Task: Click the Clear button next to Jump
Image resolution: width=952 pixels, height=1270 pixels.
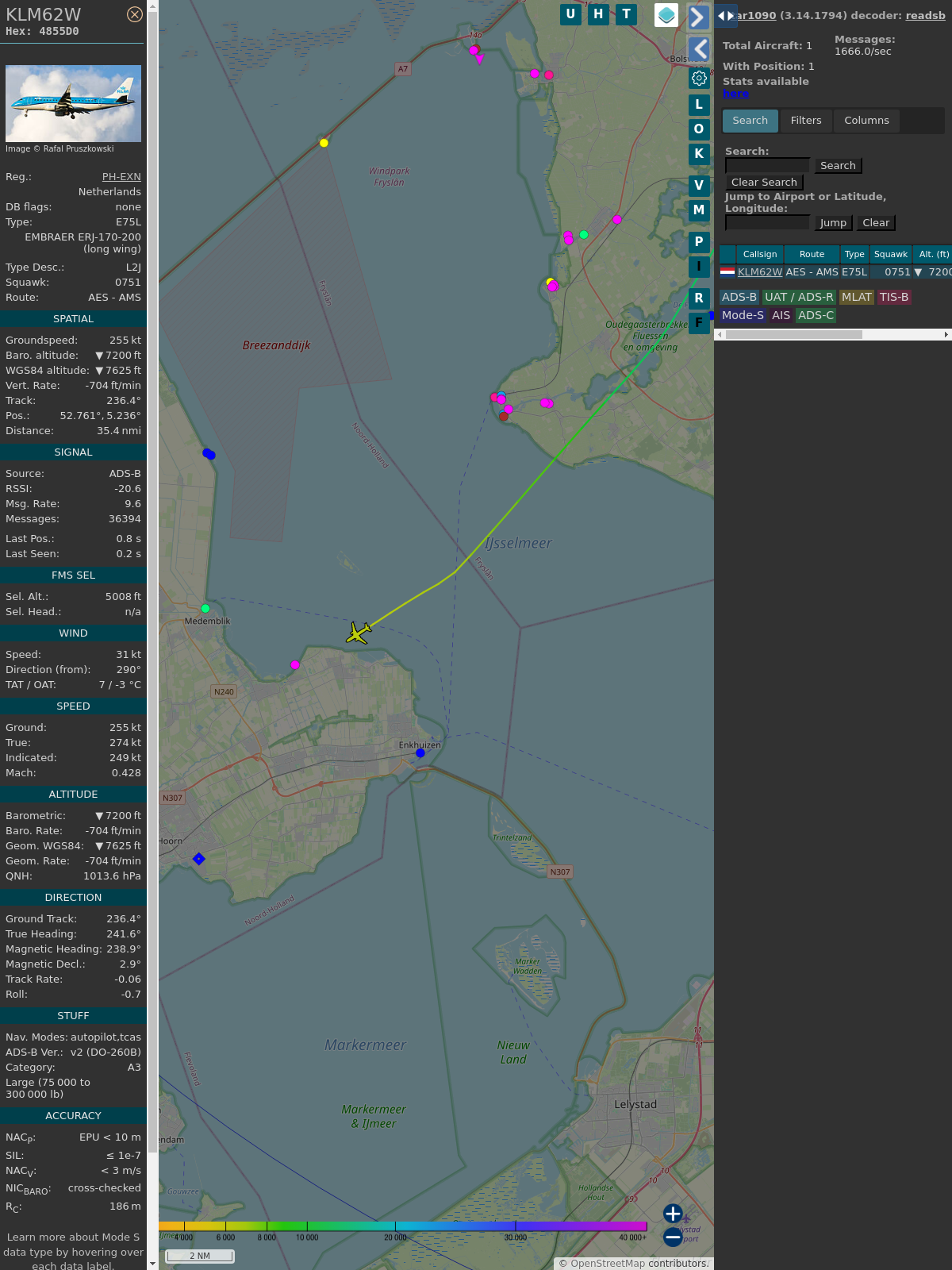Action: pos(876,222)
